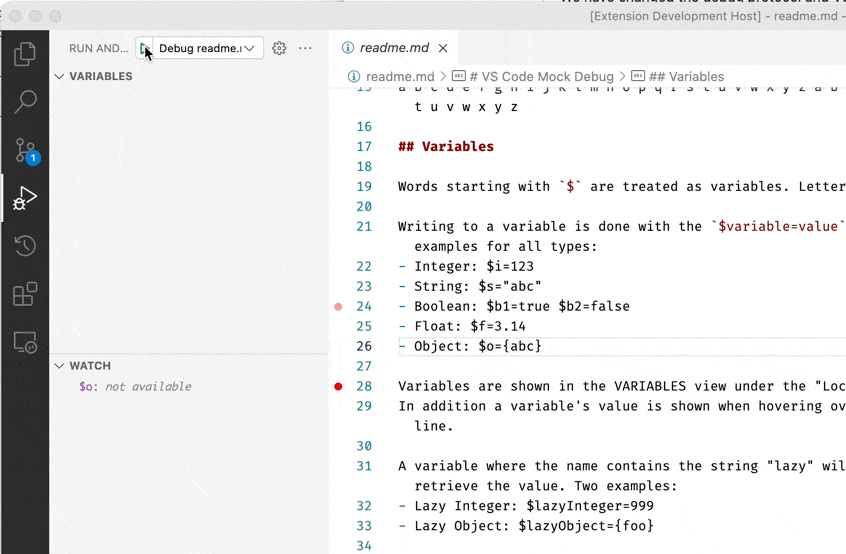Screen dimensions: 846x554
Task: Select the $o watch expression
Action: click(135, 387)
